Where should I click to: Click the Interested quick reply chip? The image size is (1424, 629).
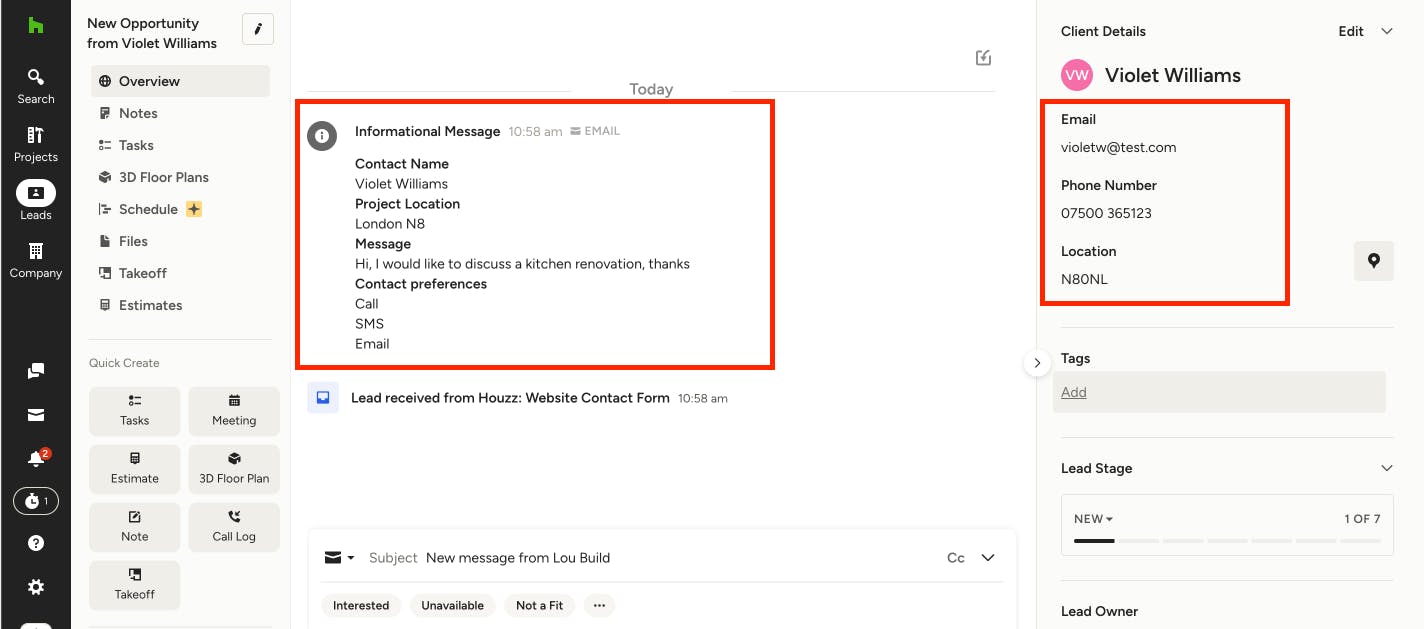361,605
